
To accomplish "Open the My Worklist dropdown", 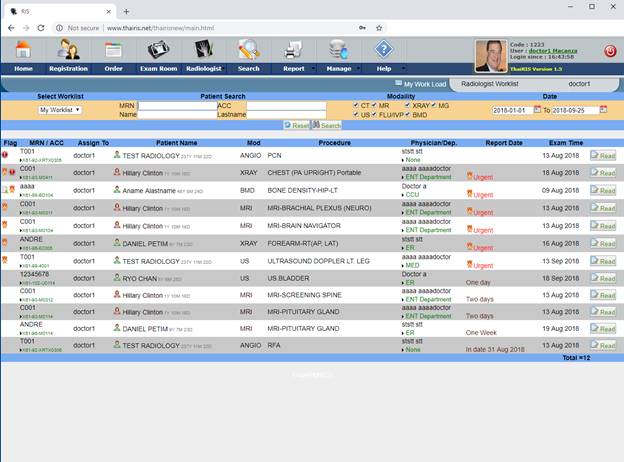I will click(60, 110).
